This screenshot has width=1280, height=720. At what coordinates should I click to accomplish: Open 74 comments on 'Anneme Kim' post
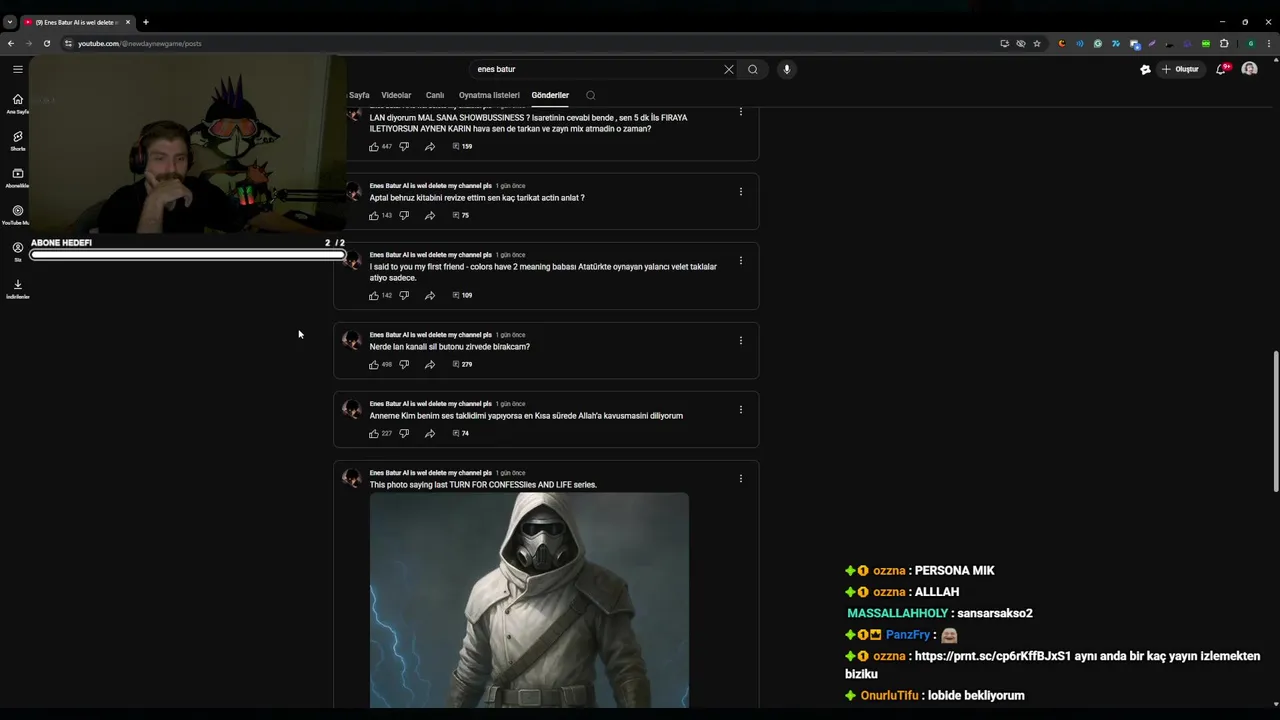[461, 433]
